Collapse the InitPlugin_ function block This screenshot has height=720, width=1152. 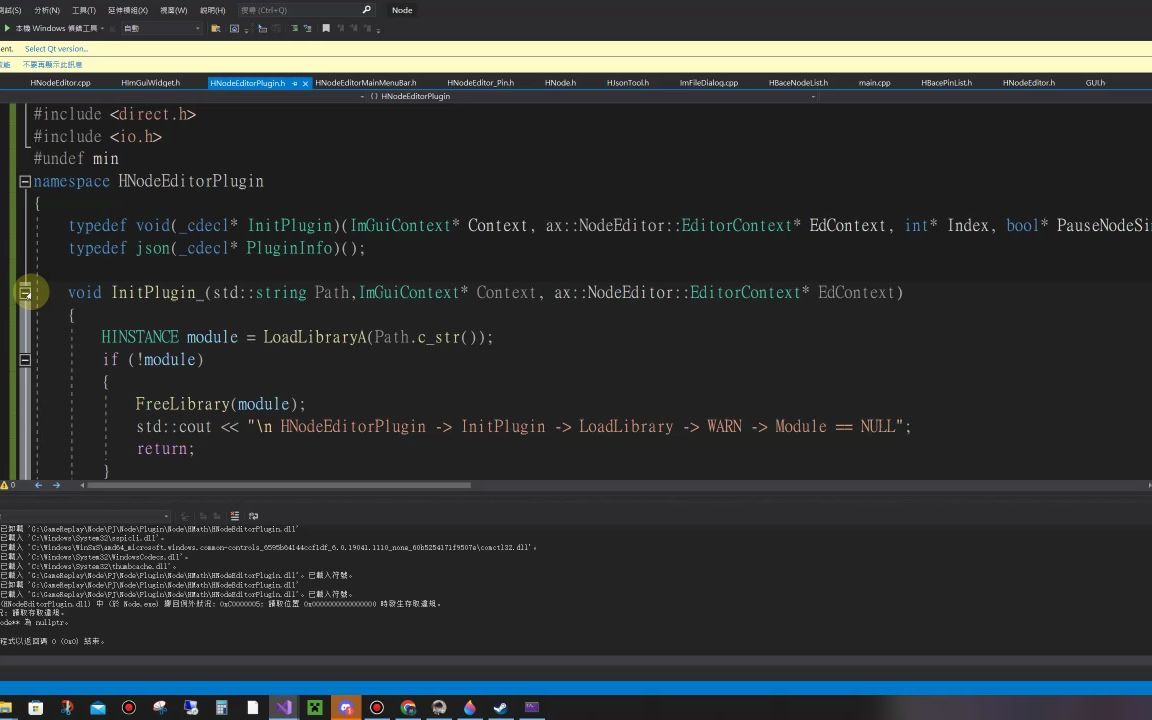point(24,292)
